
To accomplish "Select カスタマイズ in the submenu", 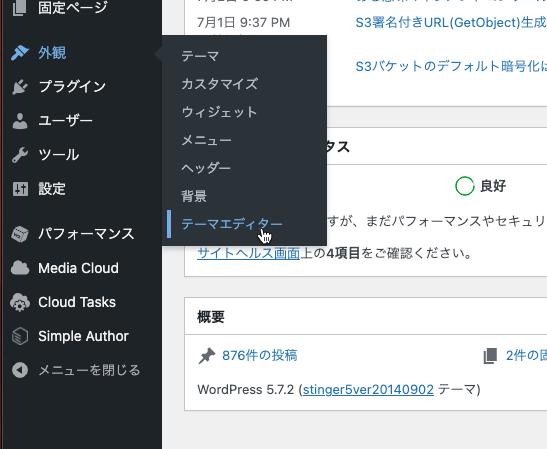I will point(220,84).
